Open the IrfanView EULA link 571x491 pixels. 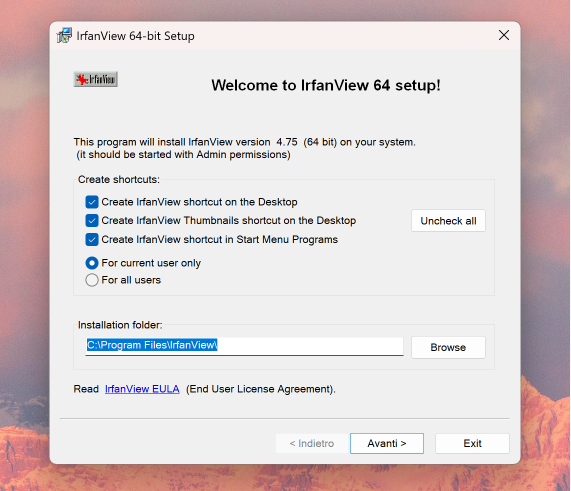tap(142, 389)
